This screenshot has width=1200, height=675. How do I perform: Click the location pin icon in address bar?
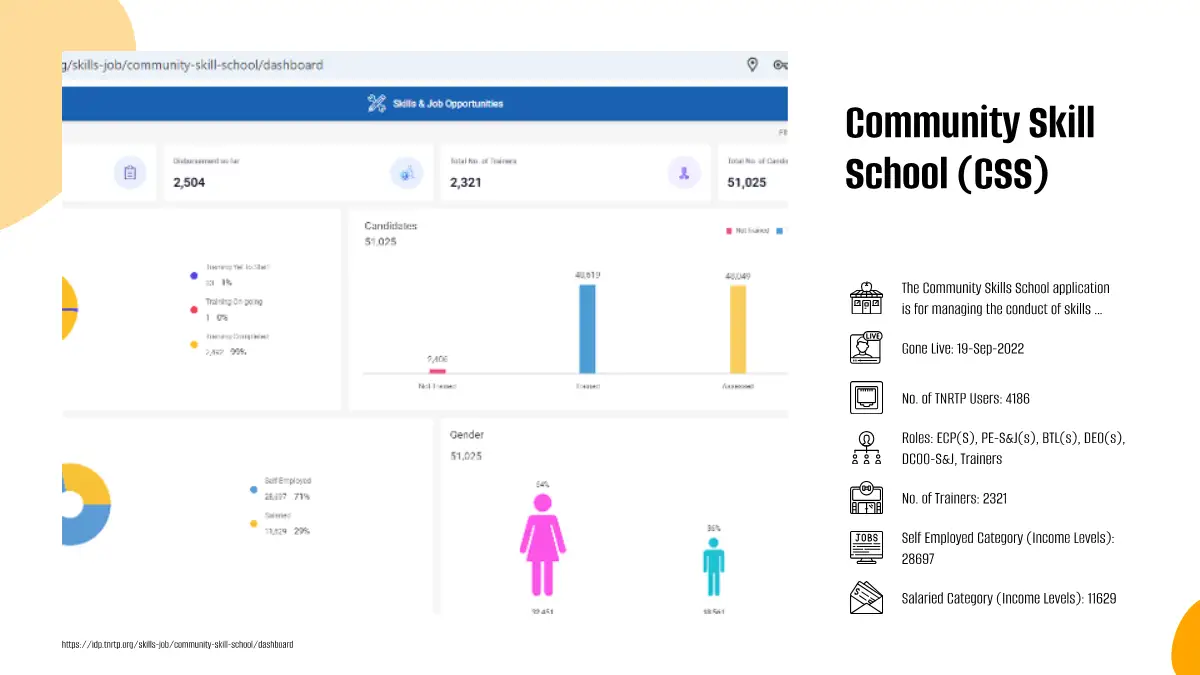(752, 65)
